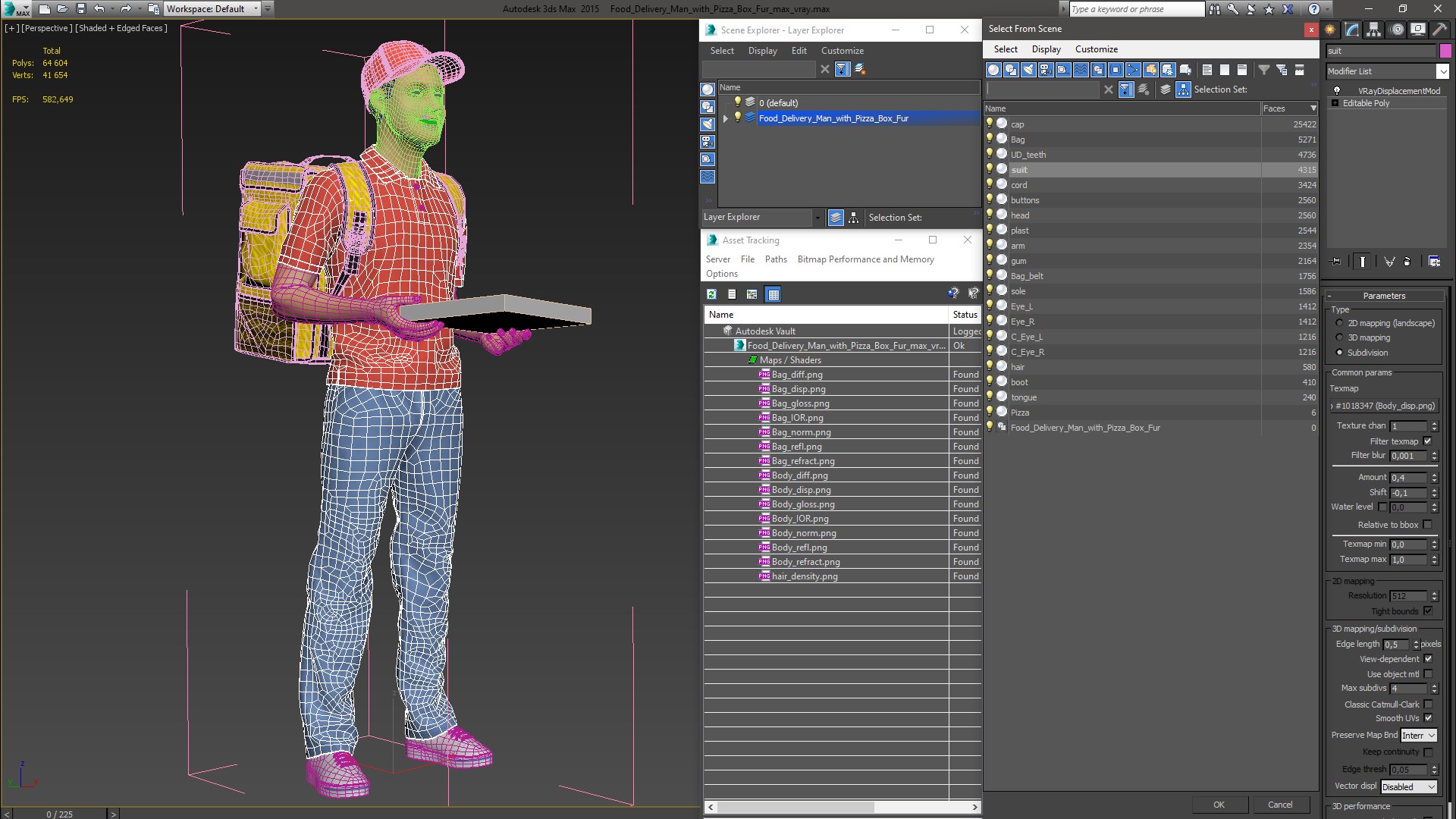1456x819 pixels.
Task: Toggle Display Lights filter in Select From Scene
Action: (1028, 70)
